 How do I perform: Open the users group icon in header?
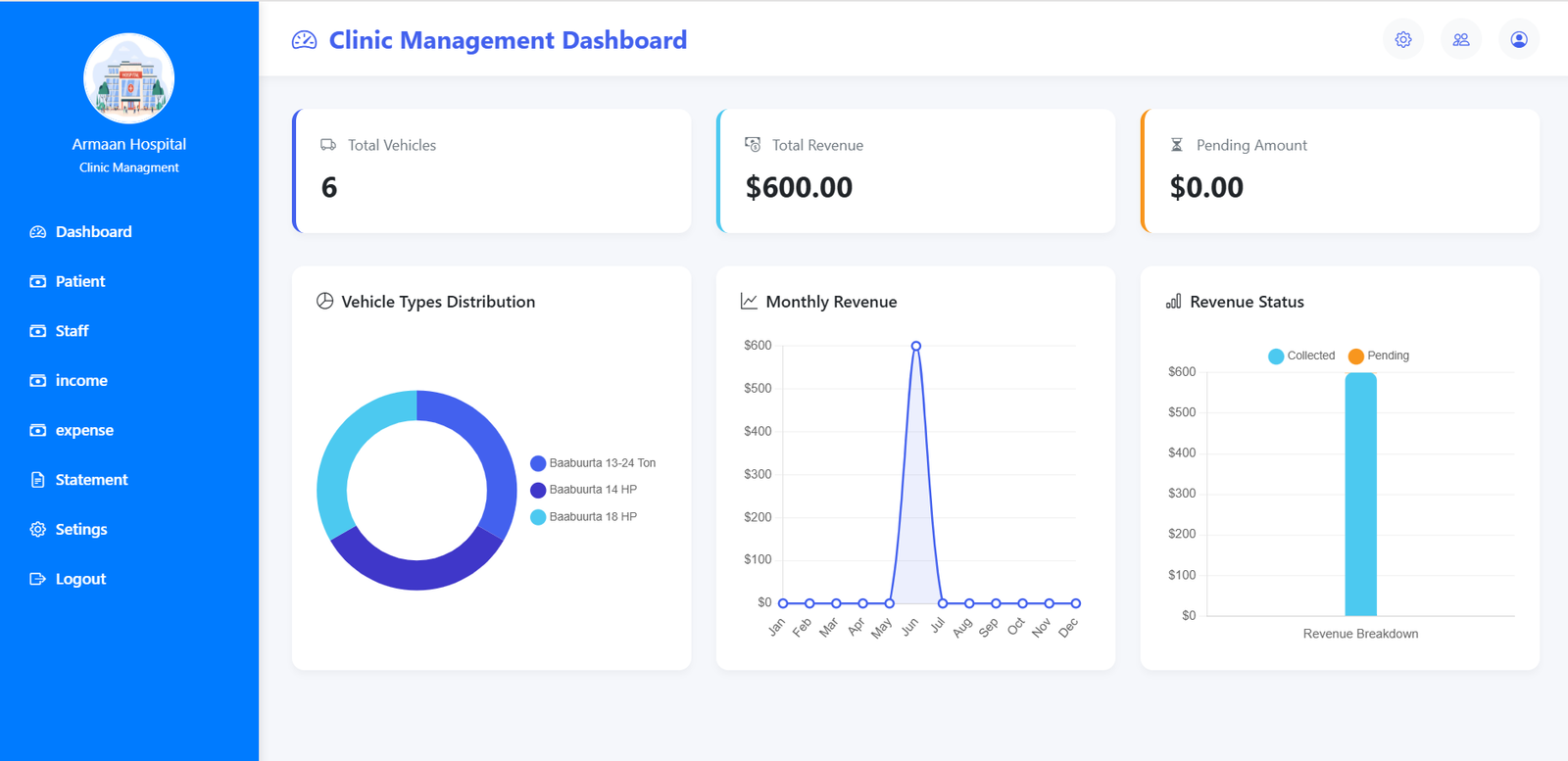click(x=1461, y=40)
